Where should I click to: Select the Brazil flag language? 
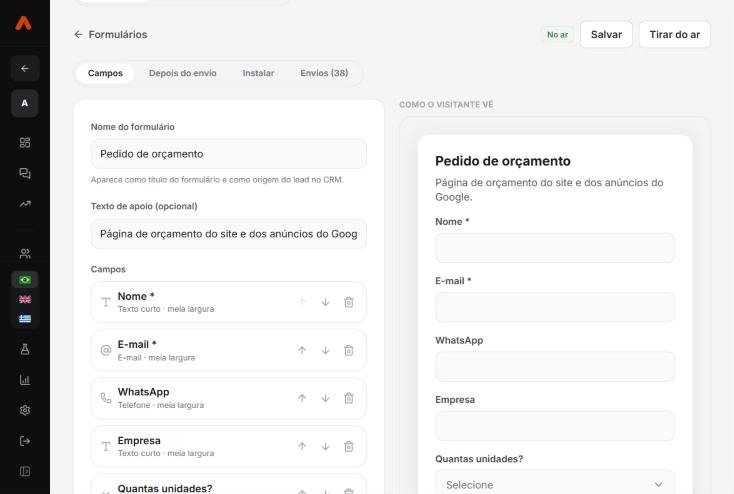[25, 280]
